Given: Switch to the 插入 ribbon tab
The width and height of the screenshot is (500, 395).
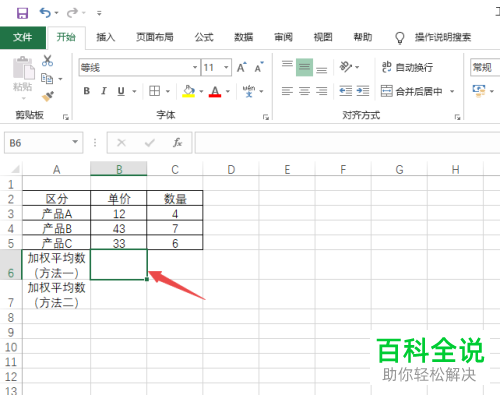Looking at the screenshot, I should coord(106,37).
